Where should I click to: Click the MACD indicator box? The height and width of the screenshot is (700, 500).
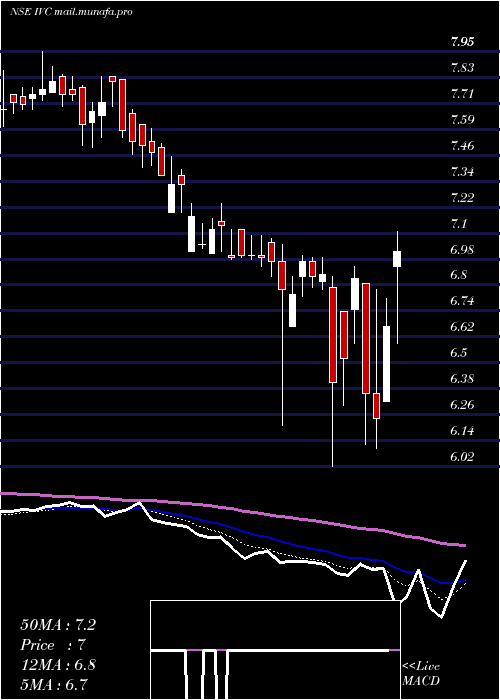[x=275, y=650]
